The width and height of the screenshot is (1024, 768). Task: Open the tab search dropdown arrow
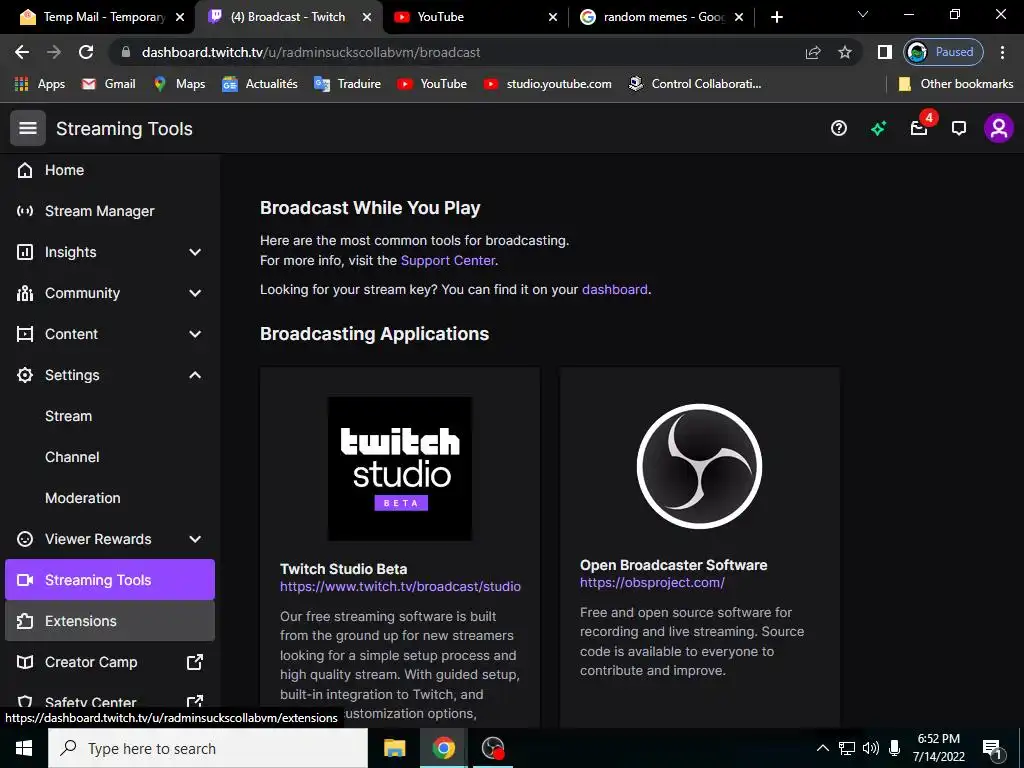(863, 14)
